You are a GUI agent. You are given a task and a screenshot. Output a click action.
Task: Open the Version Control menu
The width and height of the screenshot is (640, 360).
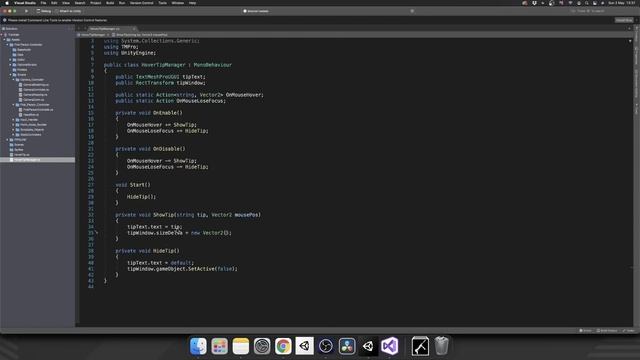[142, 3]
